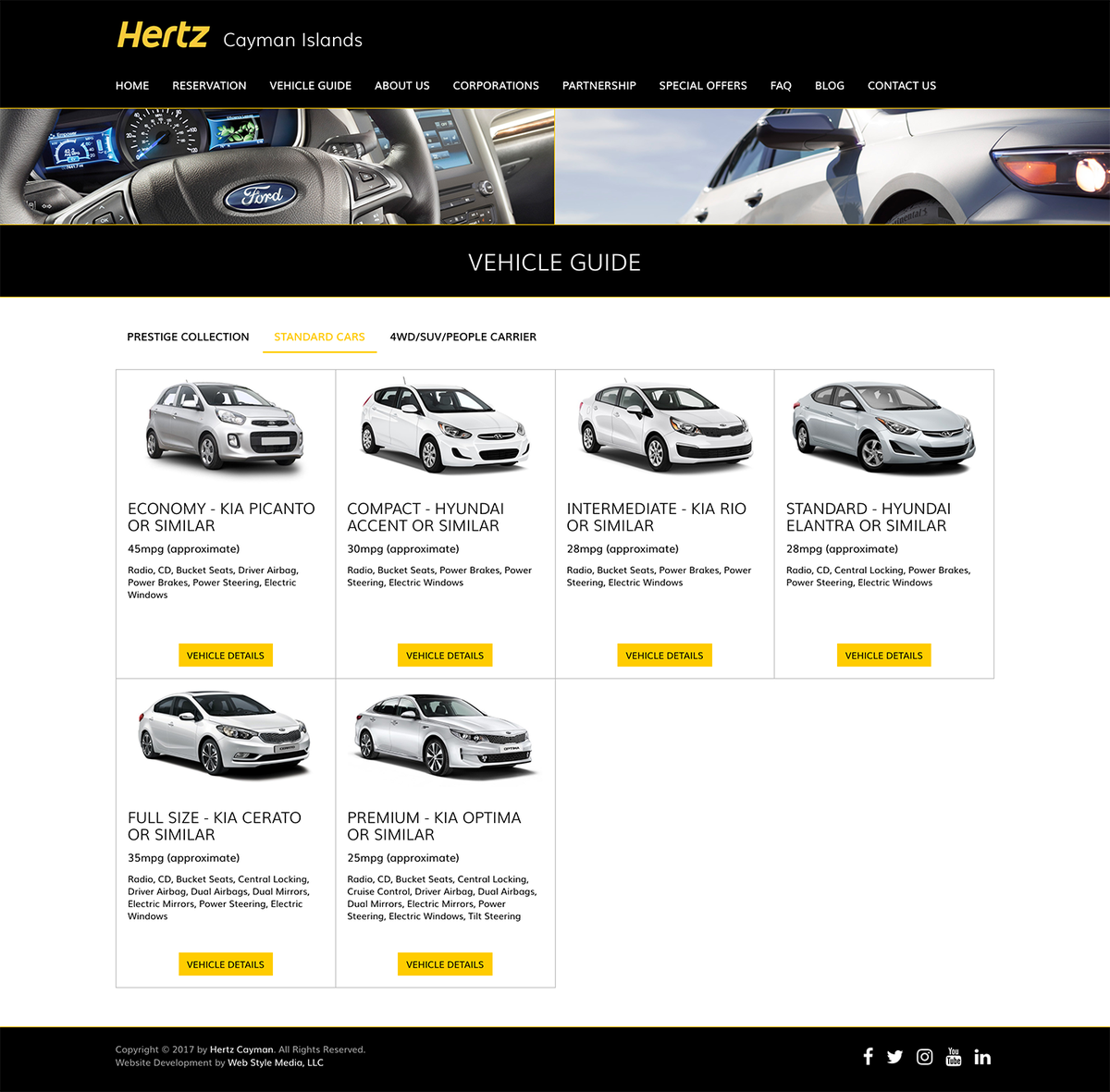
Task: Click the Full Size - Kia Cerato heading
Action: pyautogui.click(x=215, y=826)
